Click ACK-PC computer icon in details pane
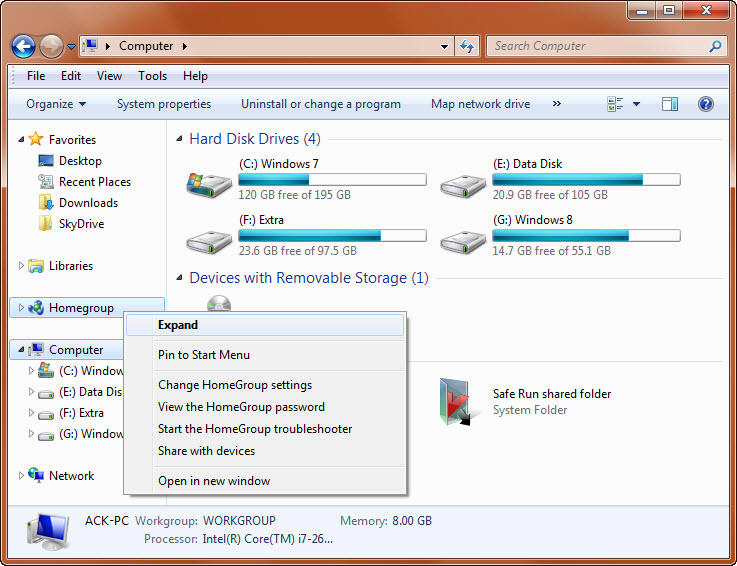 click(x=48, y=531)
